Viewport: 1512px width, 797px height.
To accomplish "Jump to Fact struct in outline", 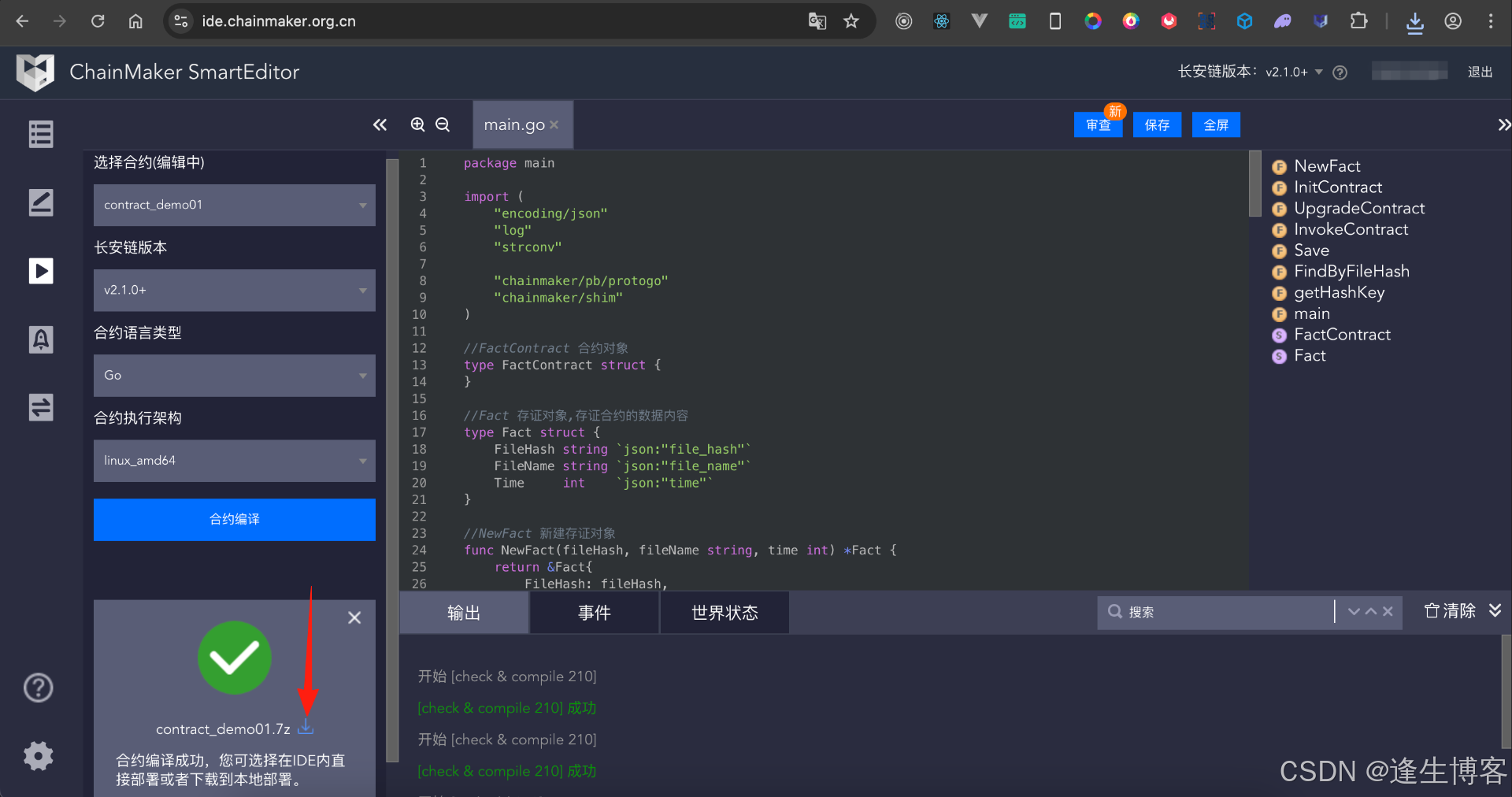I will pos(1310,356).
